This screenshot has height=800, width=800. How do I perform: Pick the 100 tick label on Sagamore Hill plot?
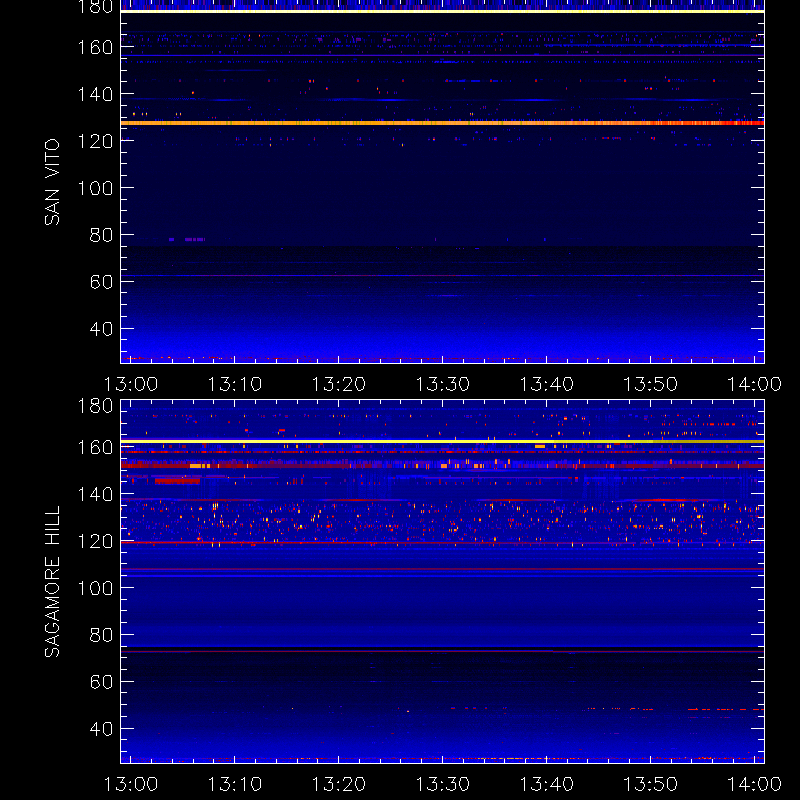coord(95,588)
